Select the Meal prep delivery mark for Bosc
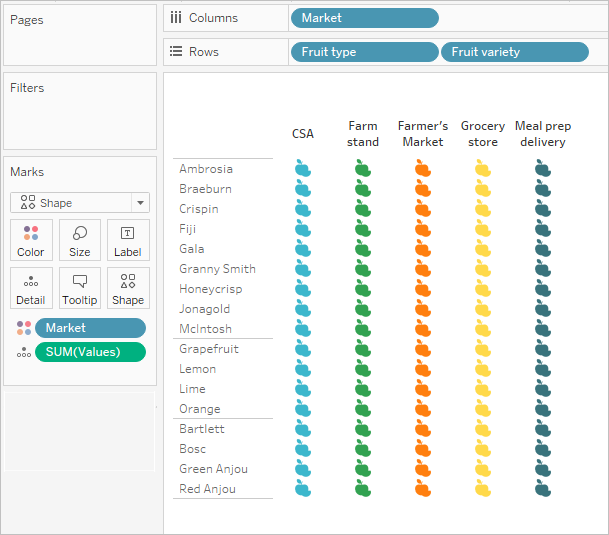The image size is (609, 535). 543,448
